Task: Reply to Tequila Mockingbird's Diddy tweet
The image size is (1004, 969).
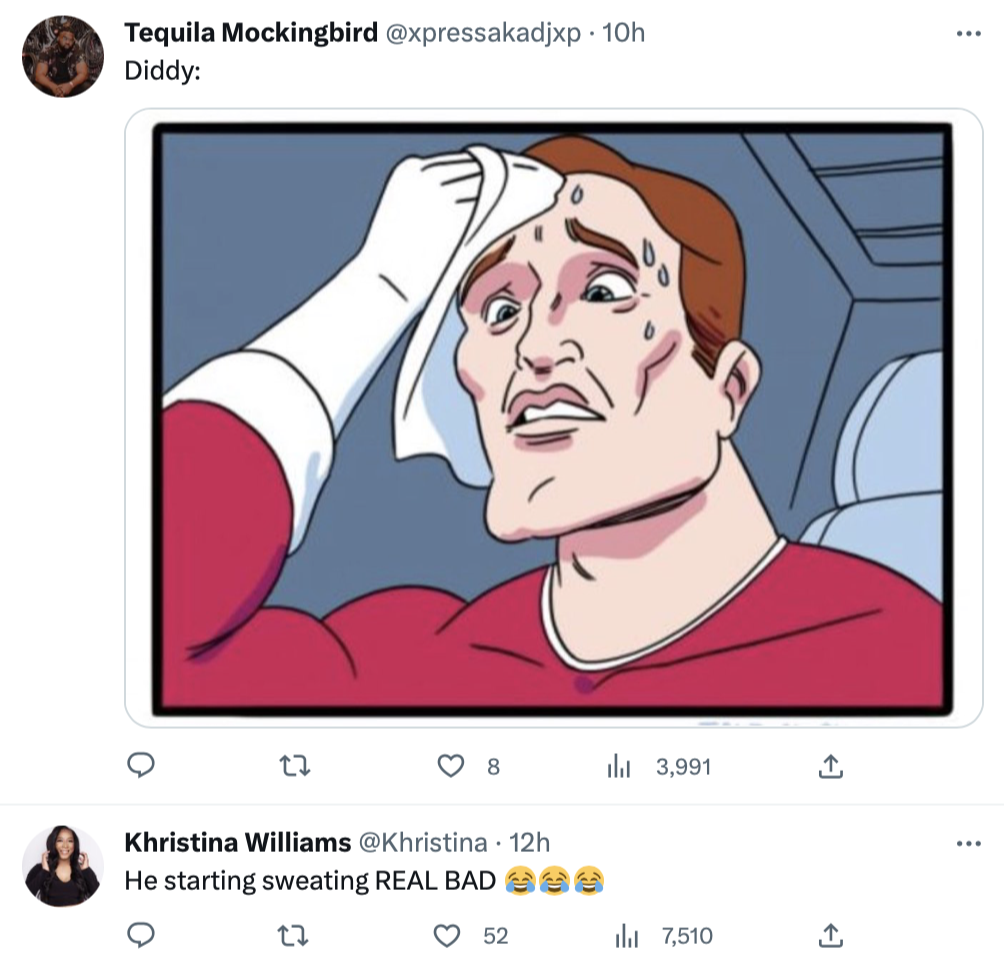Action: click(142, 766)
